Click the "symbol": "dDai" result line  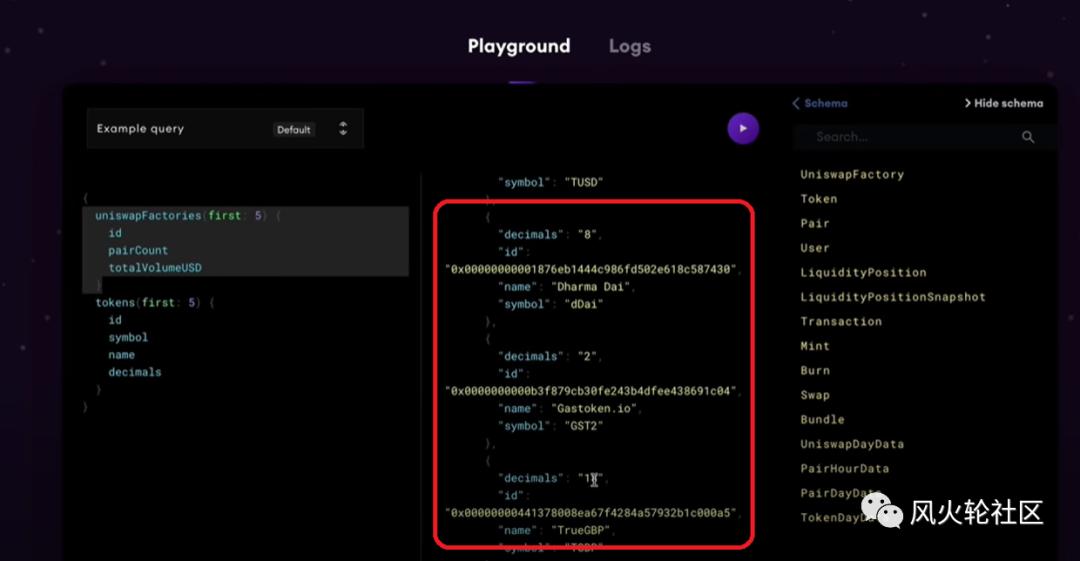coord(550,304)
